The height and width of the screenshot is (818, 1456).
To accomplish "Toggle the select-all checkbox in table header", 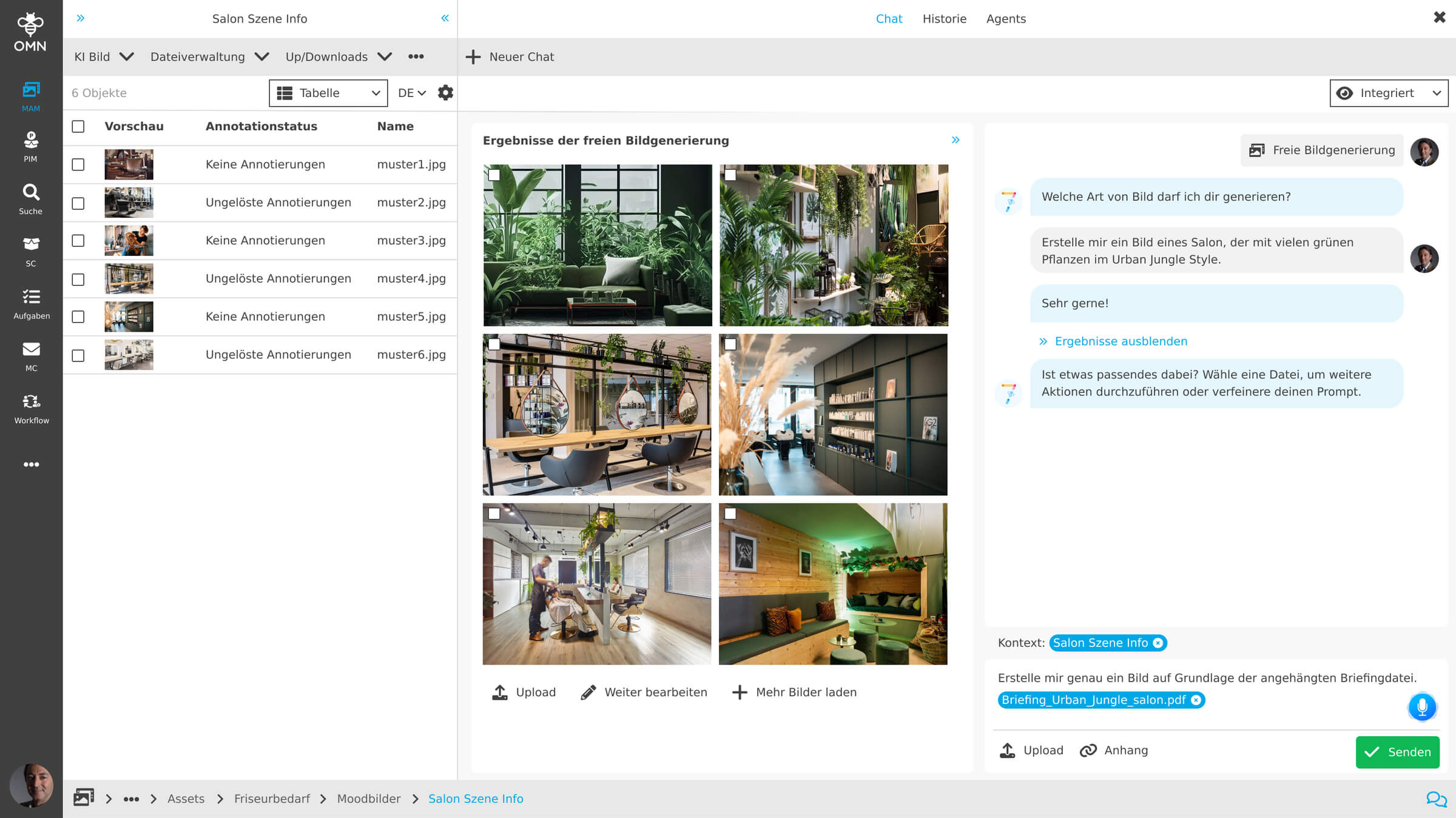I will click(x=78, y=126).
